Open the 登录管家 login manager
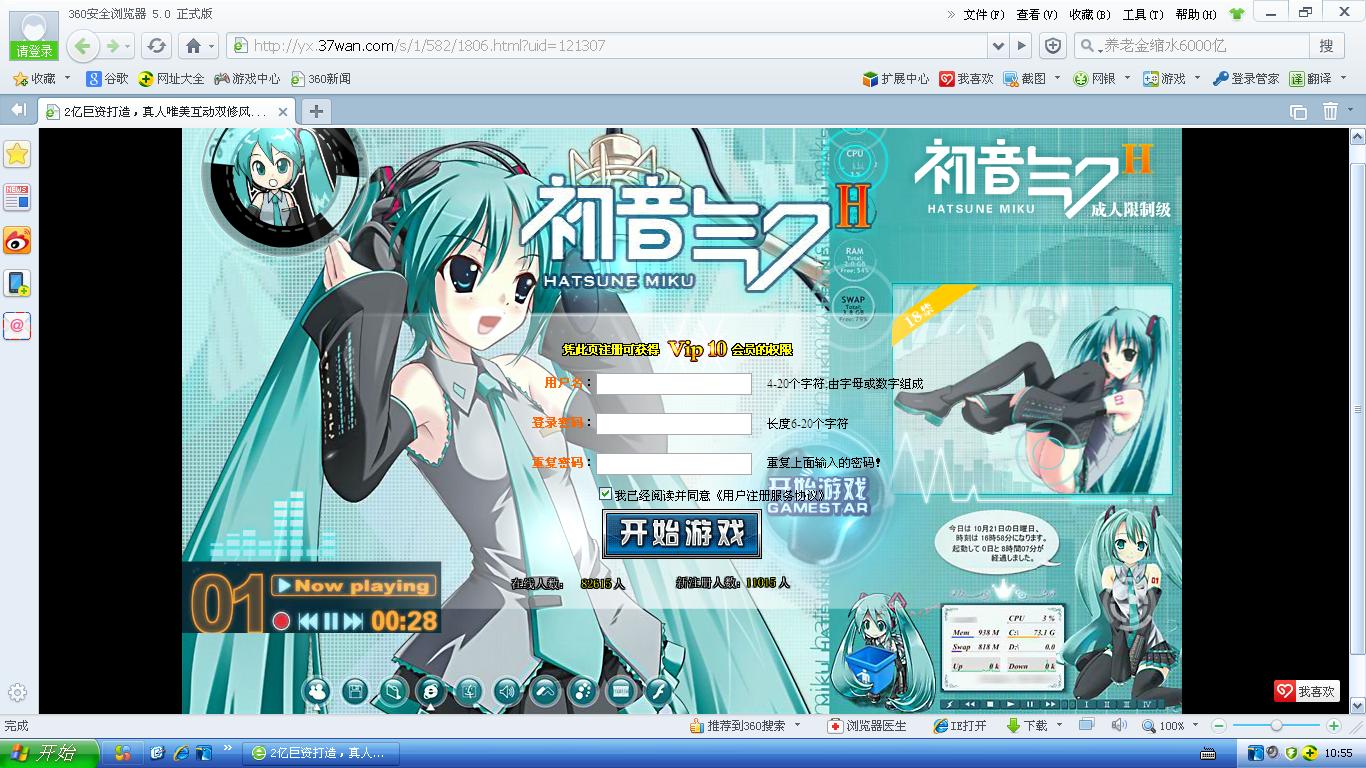The width and height of the screenshot is (1366, 768). pyautogui.click(x=1246, y=78)
